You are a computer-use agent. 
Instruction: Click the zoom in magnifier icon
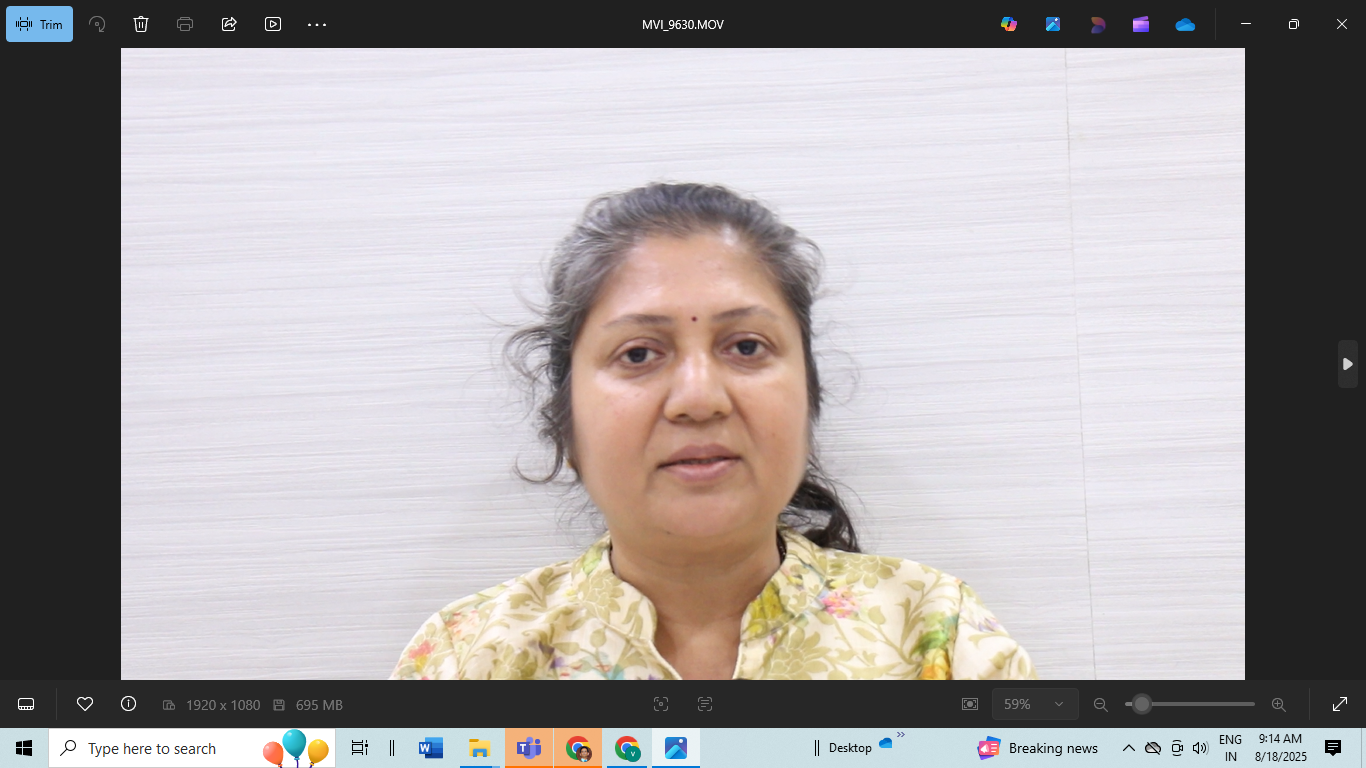pyautogui.click(x=1278, y=704)
